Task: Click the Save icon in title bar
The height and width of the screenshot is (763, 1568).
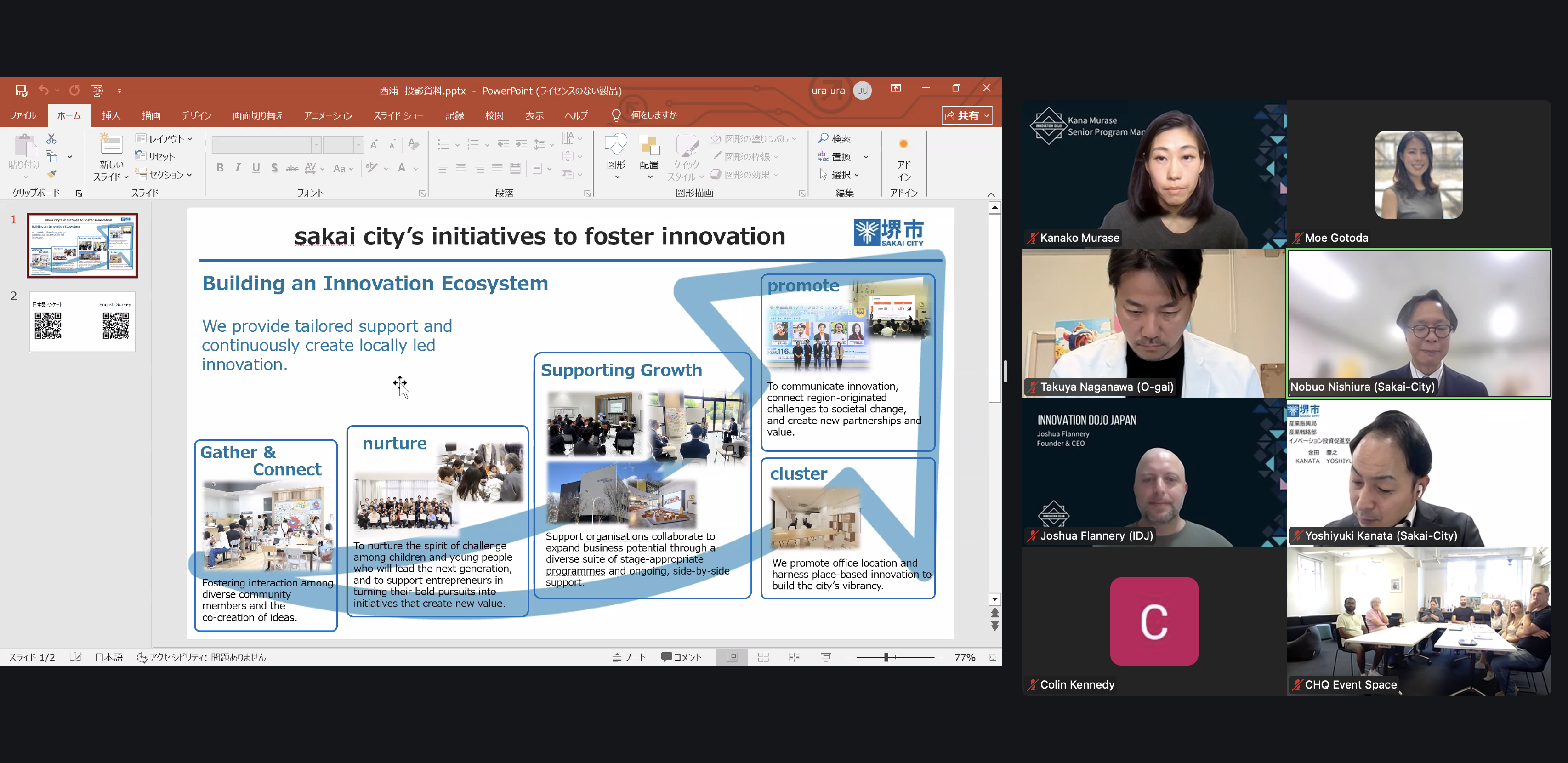Action: click(21, 91)
